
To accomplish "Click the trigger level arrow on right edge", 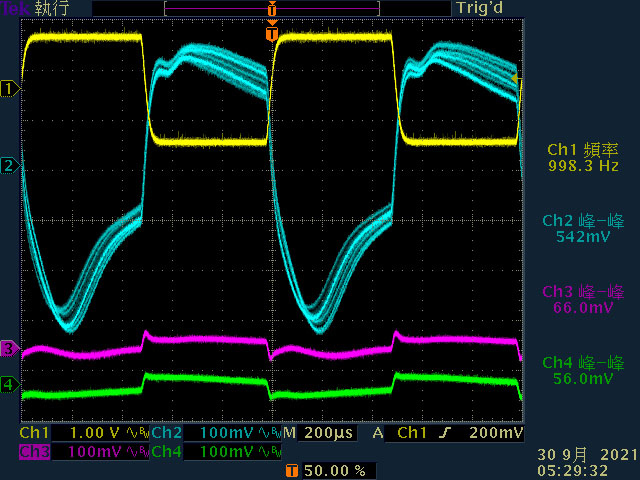I will pyautogui.click(x=517, y=78).
